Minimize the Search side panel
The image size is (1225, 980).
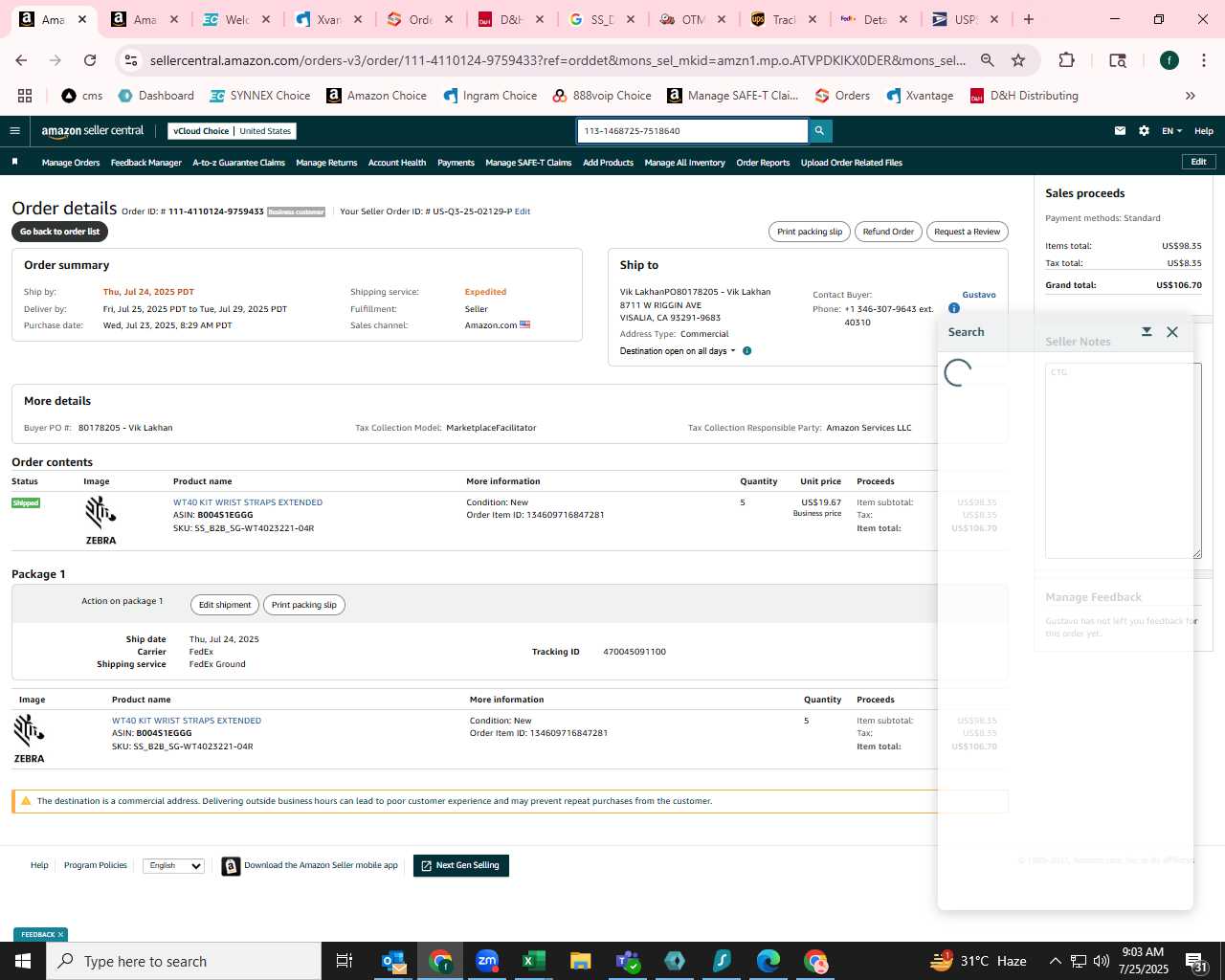1147,332
